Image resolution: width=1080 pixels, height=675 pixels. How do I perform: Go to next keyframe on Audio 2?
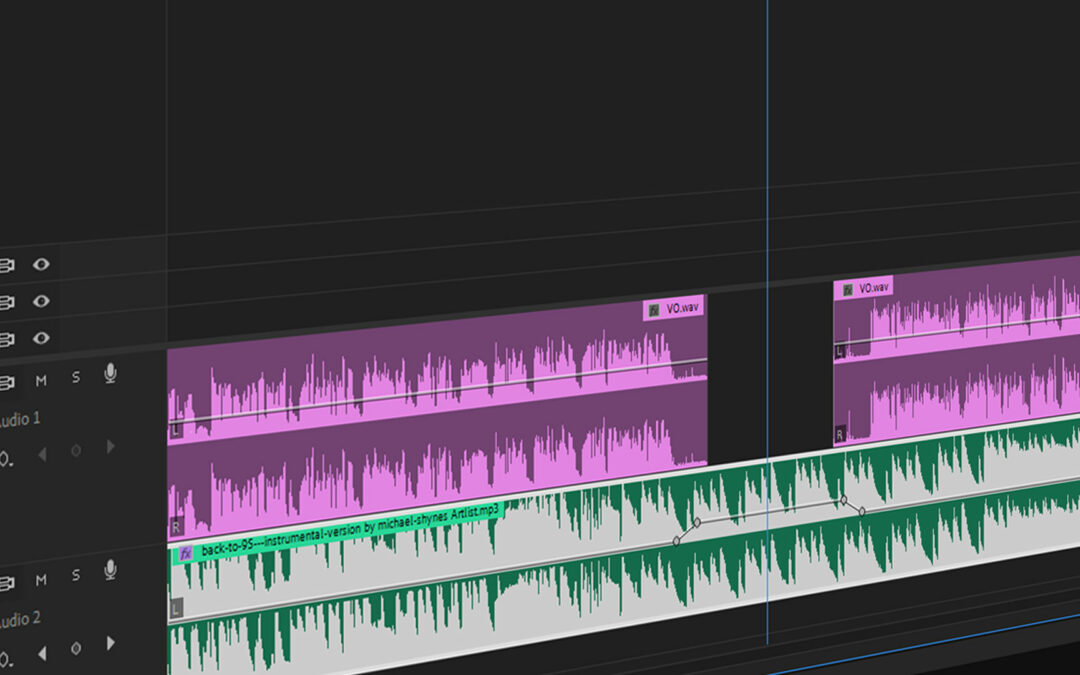point(110,643)
